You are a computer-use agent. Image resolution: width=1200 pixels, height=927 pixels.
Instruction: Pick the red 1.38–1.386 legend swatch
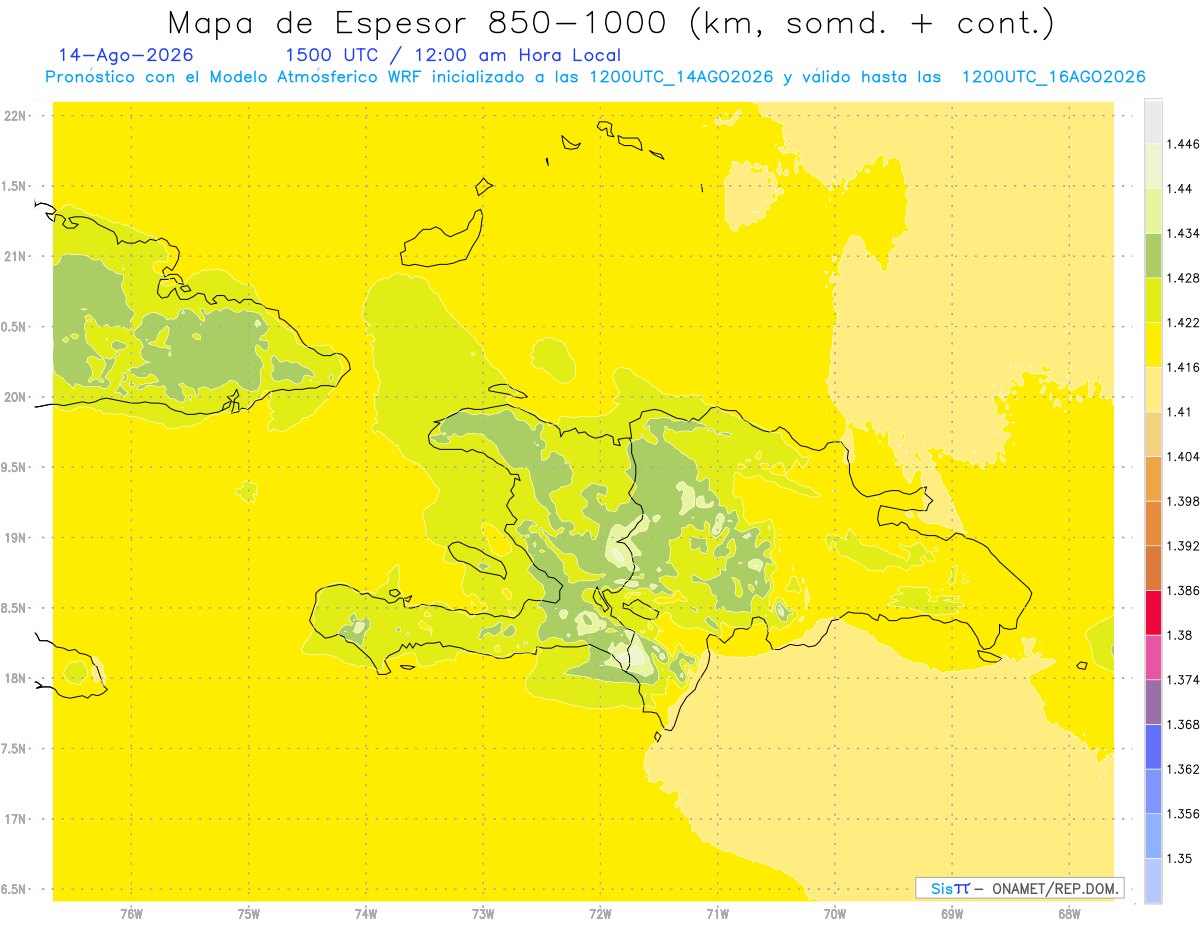[1153, 613]
